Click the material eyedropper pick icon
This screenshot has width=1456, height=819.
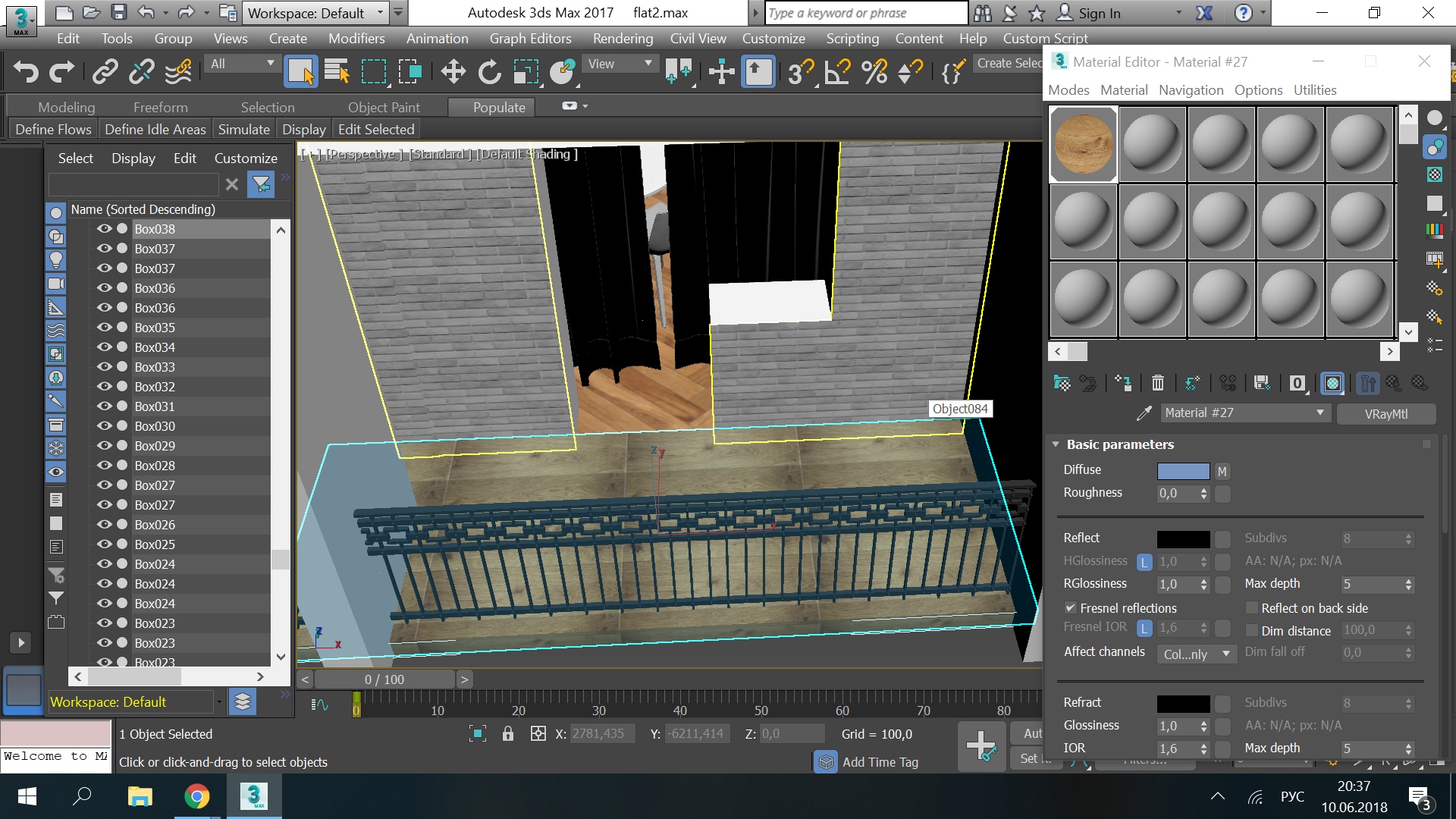(1144, 413)
